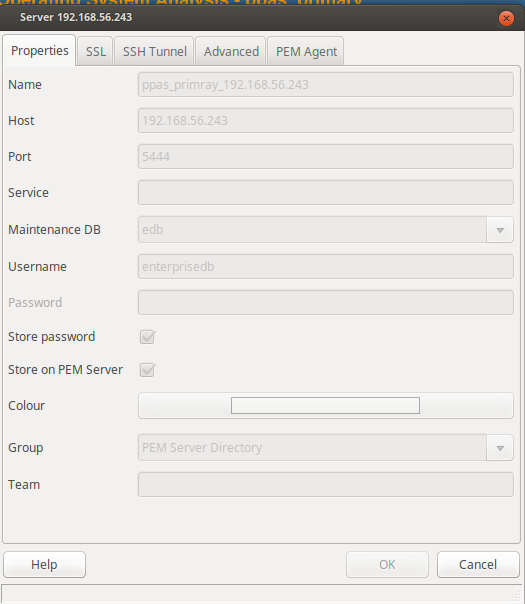Toggle the Store on PEM Server checkbox
Viewport: 525px width, 604px height.
(148, 370)
